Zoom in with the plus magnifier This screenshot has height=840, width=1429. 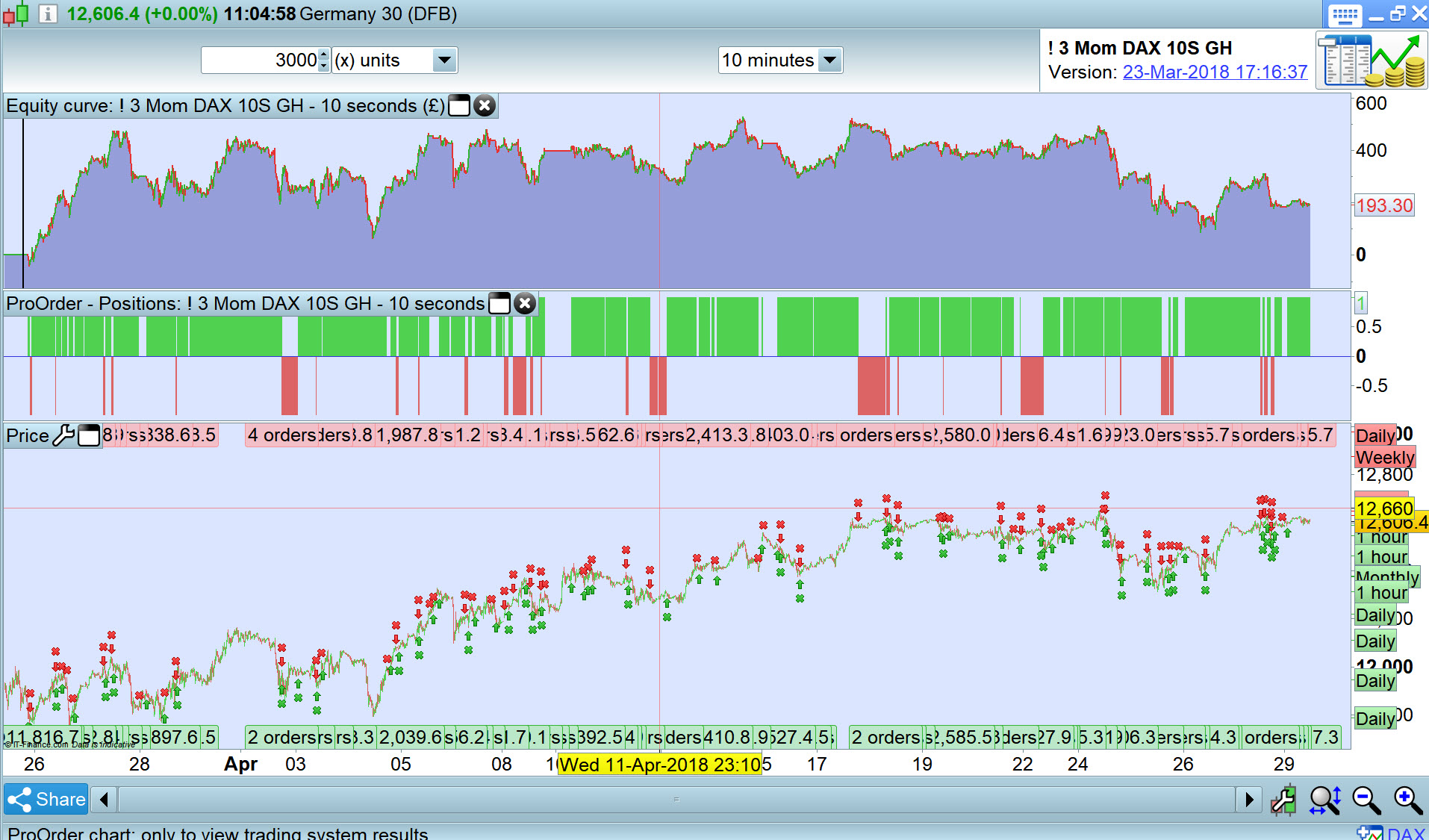[1408, 800]
